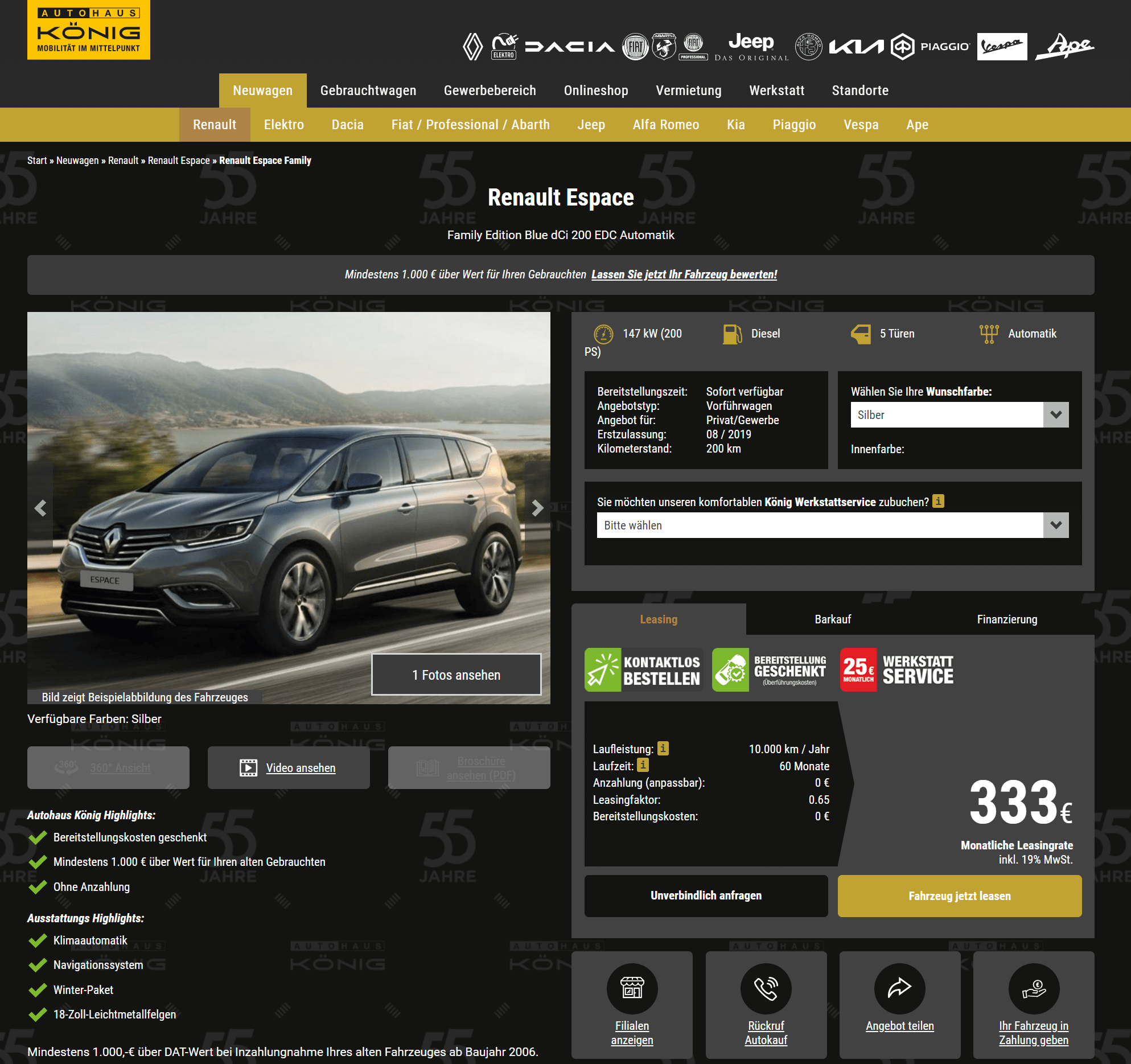Click the video play icon
This screenshot has height=1064, width=1131.
249,767
